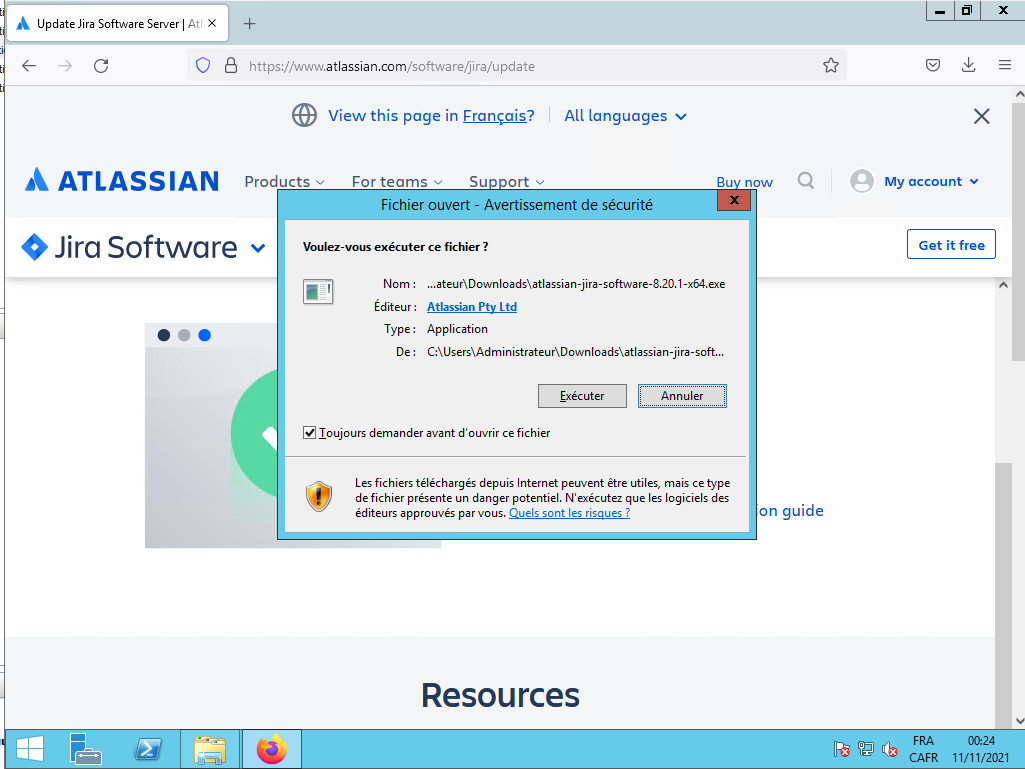The width and height of the screenshot is (1025, 769).
Task: Click the padlock site info icon
Action: point(231,65)
